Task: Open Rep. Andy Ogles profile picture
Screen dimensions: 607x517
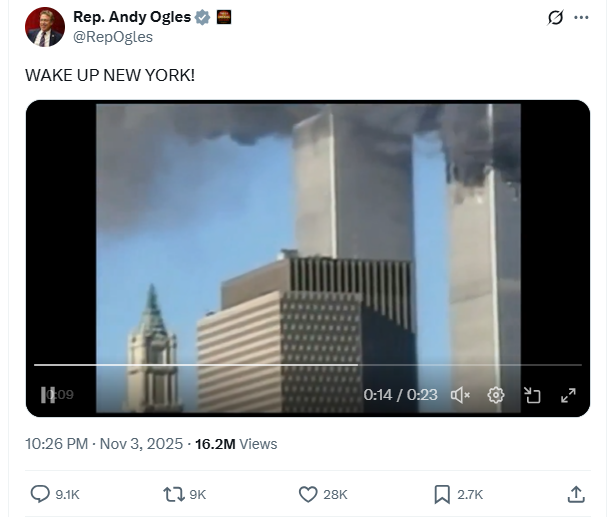Action: tap(45, 27)
